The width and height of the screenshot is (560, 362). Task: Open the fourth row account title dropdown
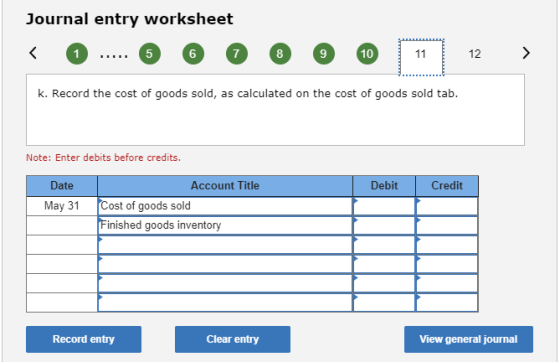coord(225,264)
